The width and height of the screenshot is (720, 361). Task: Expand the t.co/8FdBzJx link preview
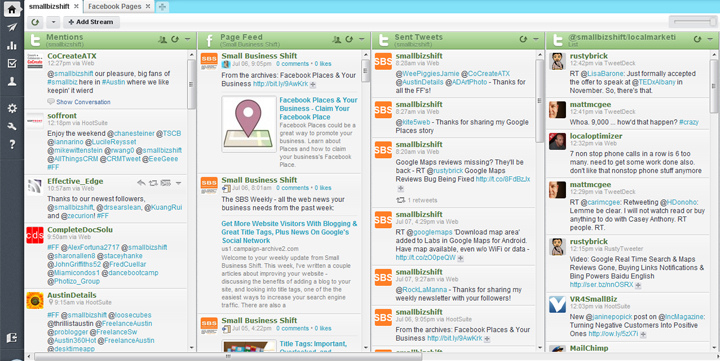coord(400,188)
